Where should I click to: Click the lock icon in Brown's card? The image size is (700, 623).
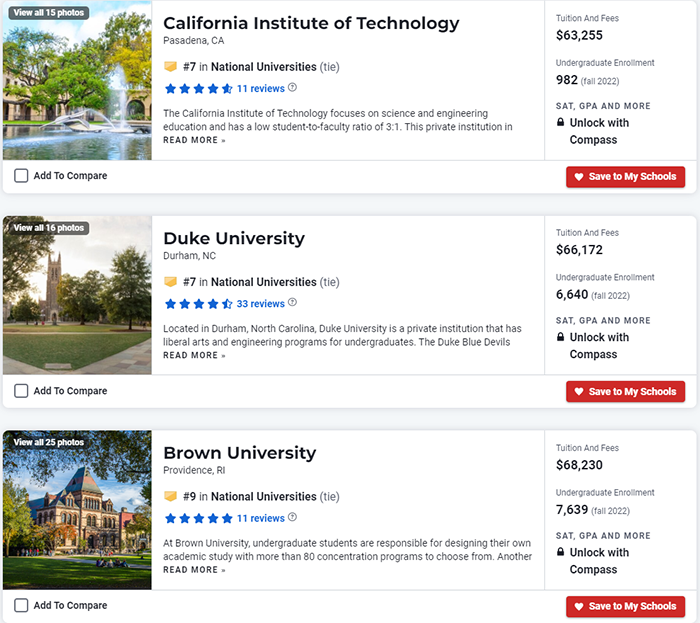(x=561, y=553)
